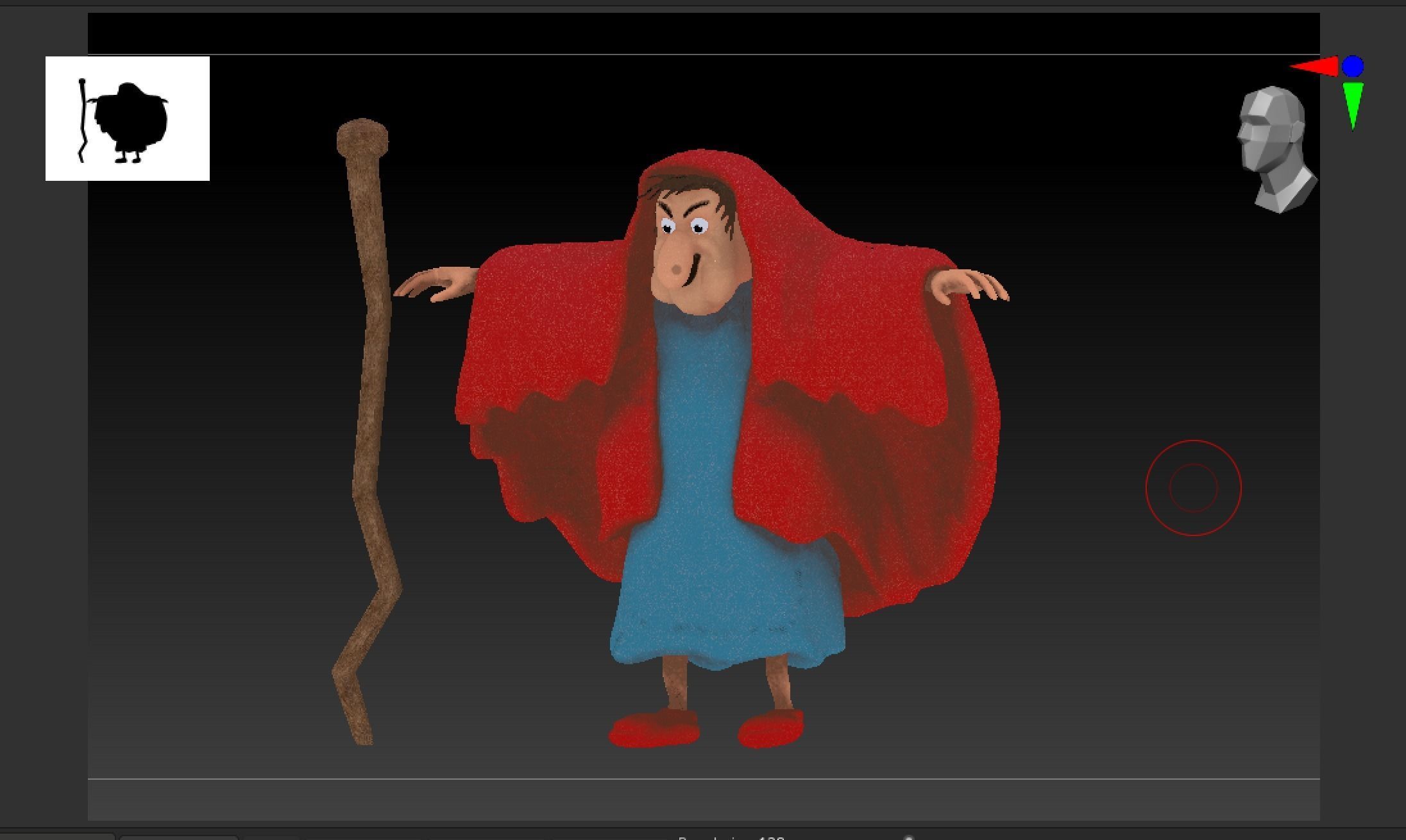Click the silhouette preview thumbnail
The width and height of the screenshot is (1406, 840).
[128, 119]
